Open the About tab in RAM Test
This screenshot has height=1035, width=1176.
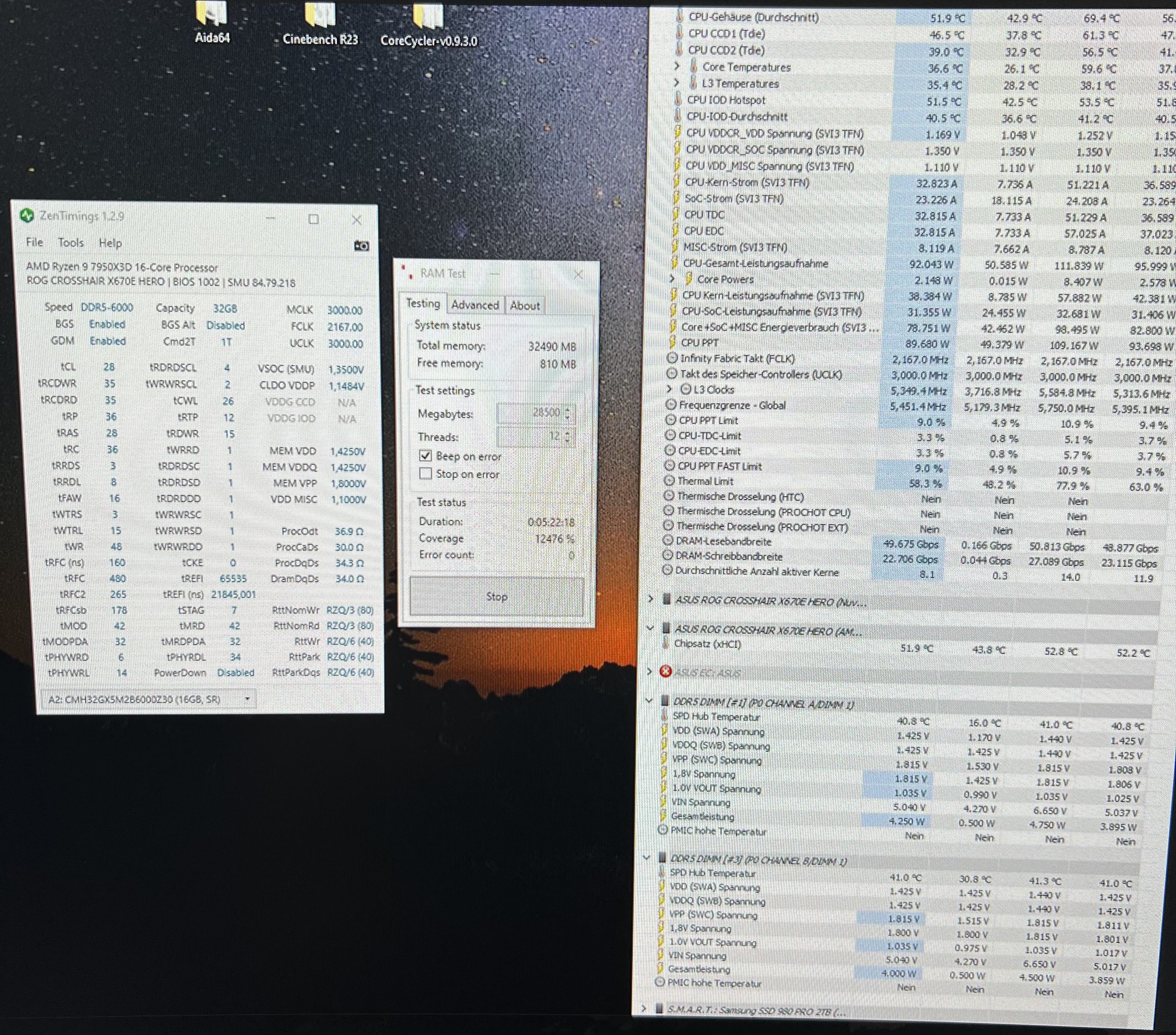tap(525, 306)
